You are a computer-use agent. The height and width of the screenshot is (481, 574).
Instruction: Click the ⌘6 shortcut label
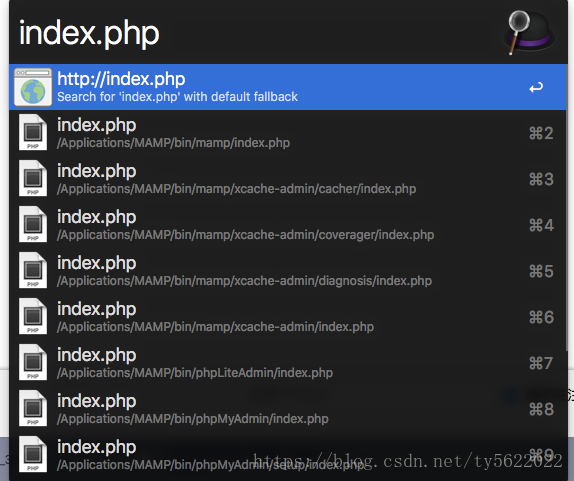[x=541, y=317]
